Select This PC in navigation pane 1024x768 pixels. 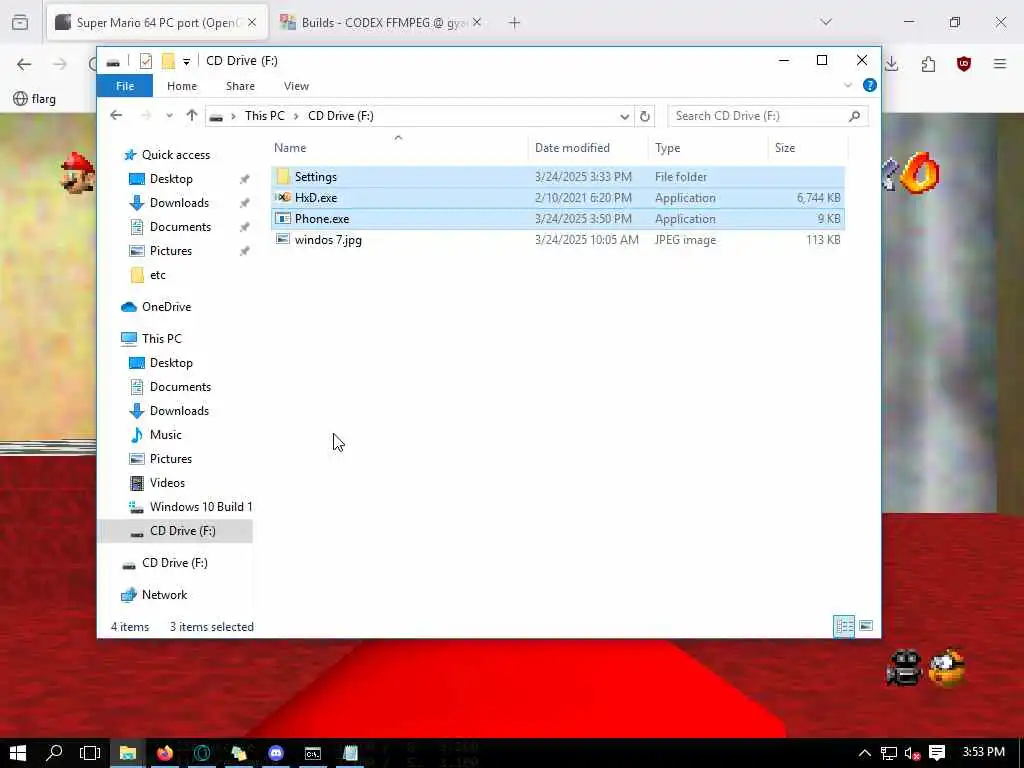[161, 338]
